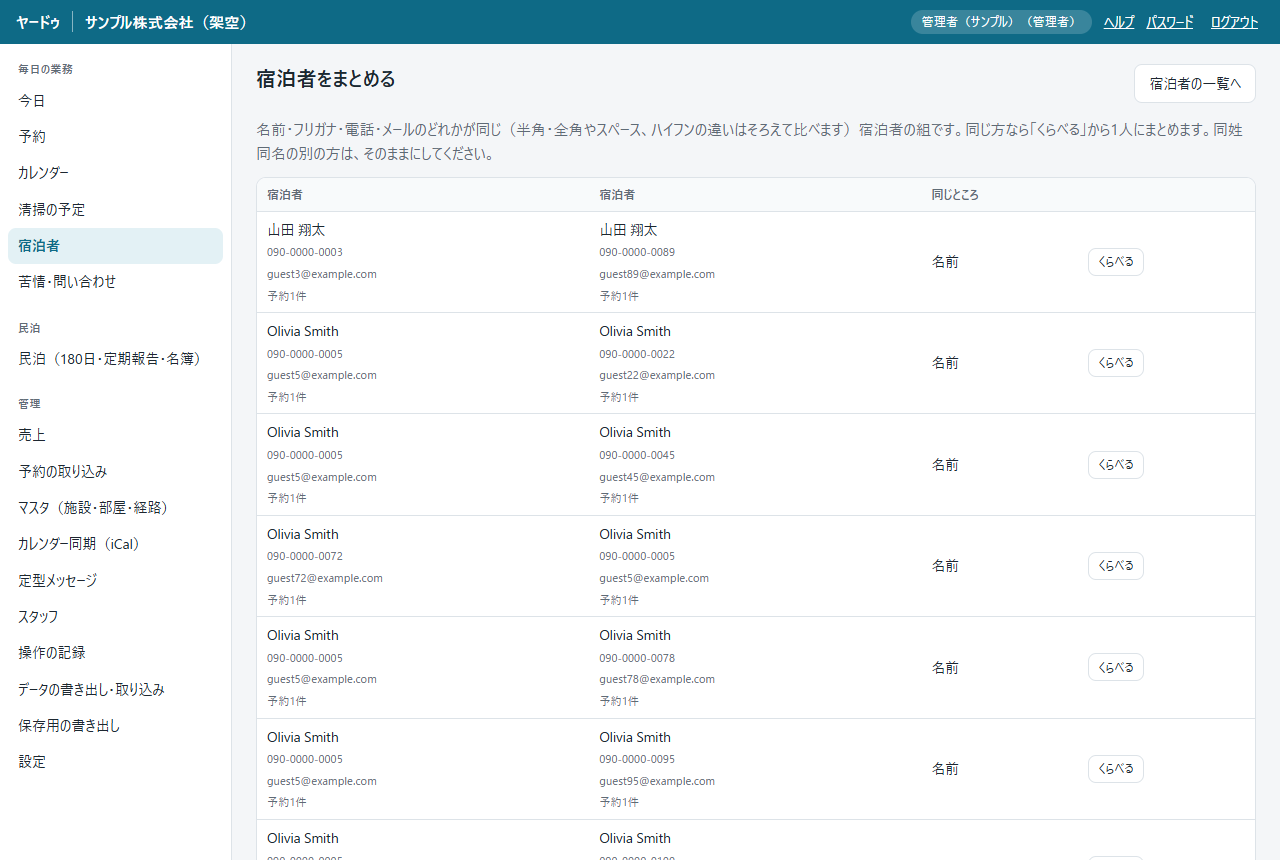Click 同じところ column header
1280x860 pixels.
955,195
